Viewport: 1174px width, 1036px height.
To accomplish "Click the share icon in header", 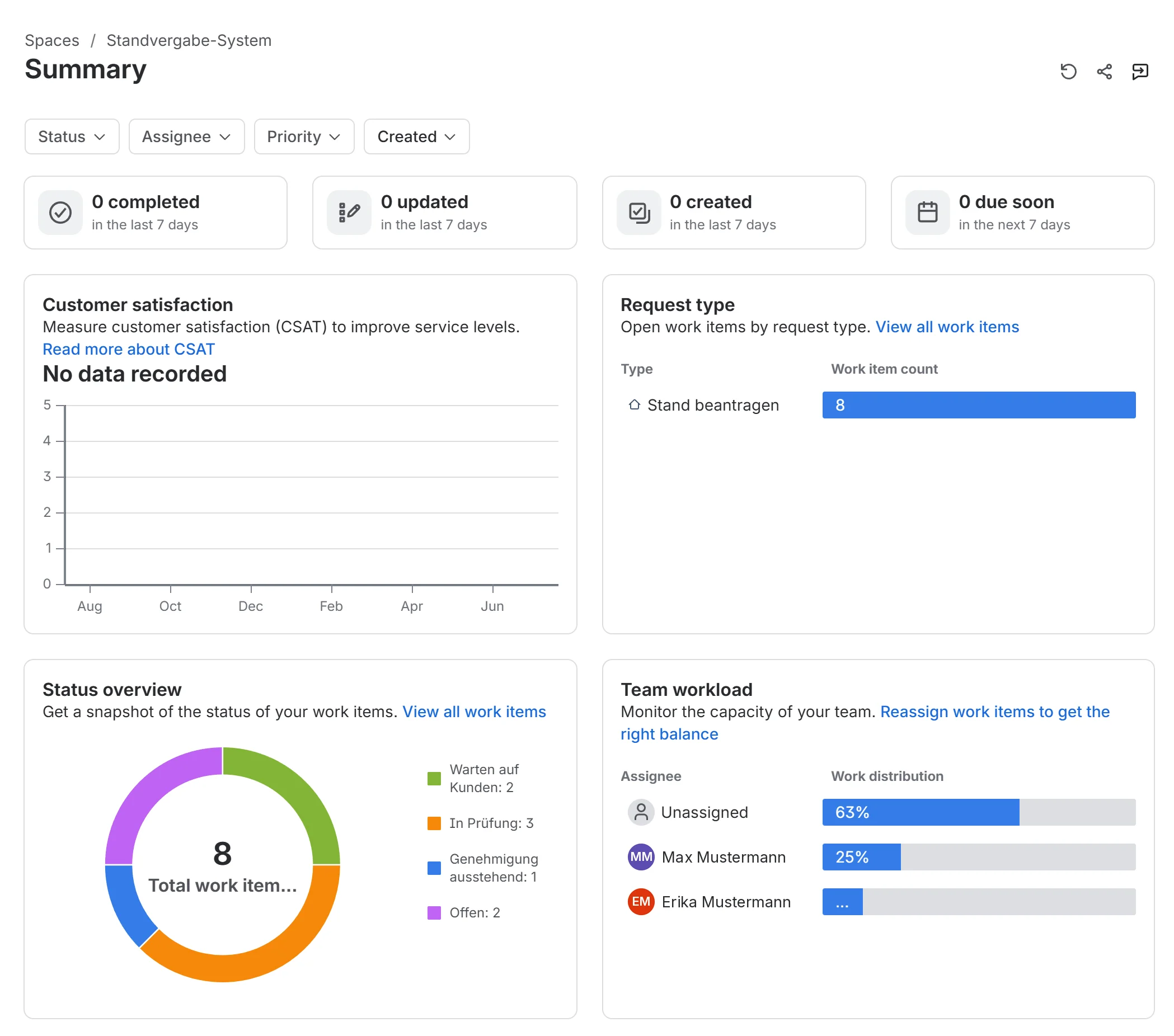I will click(x=1104, y=71).
